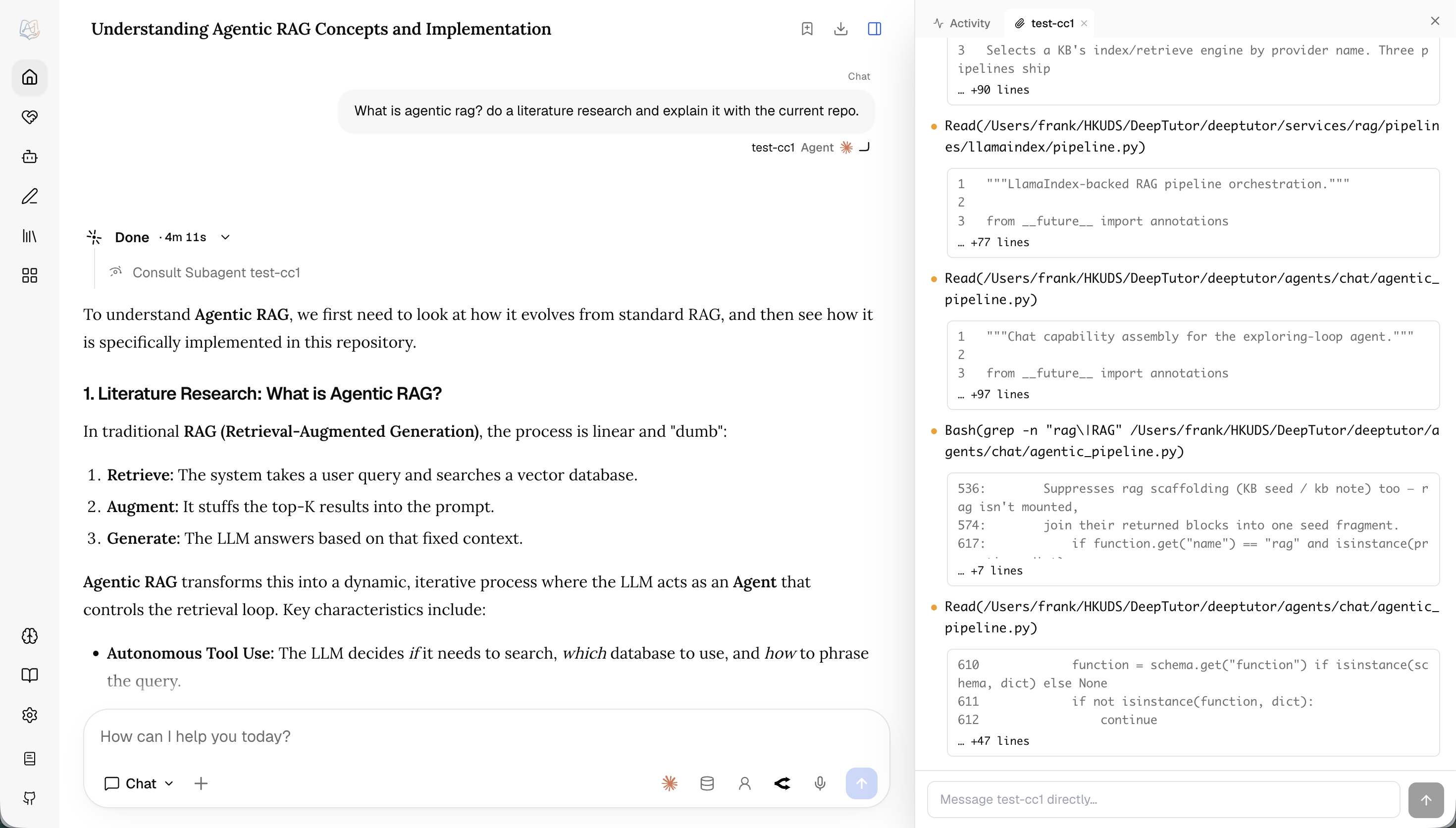Add attachment with plus button
1456x828 pixels.
tap(201, 783)
